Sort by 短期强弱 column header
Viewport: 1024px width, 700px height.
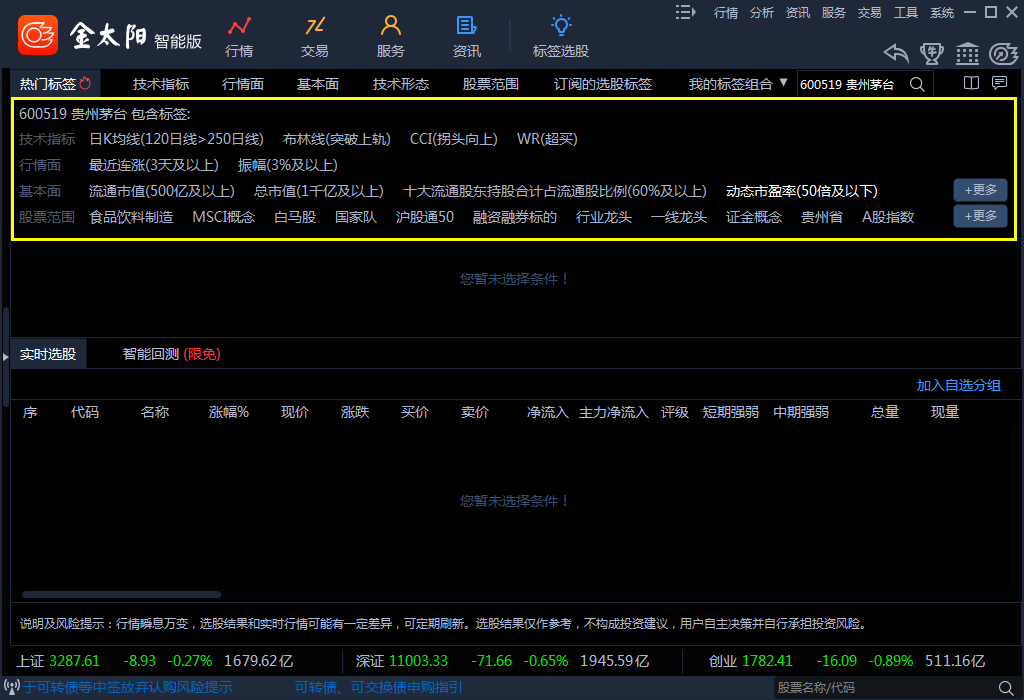point(730,412)
